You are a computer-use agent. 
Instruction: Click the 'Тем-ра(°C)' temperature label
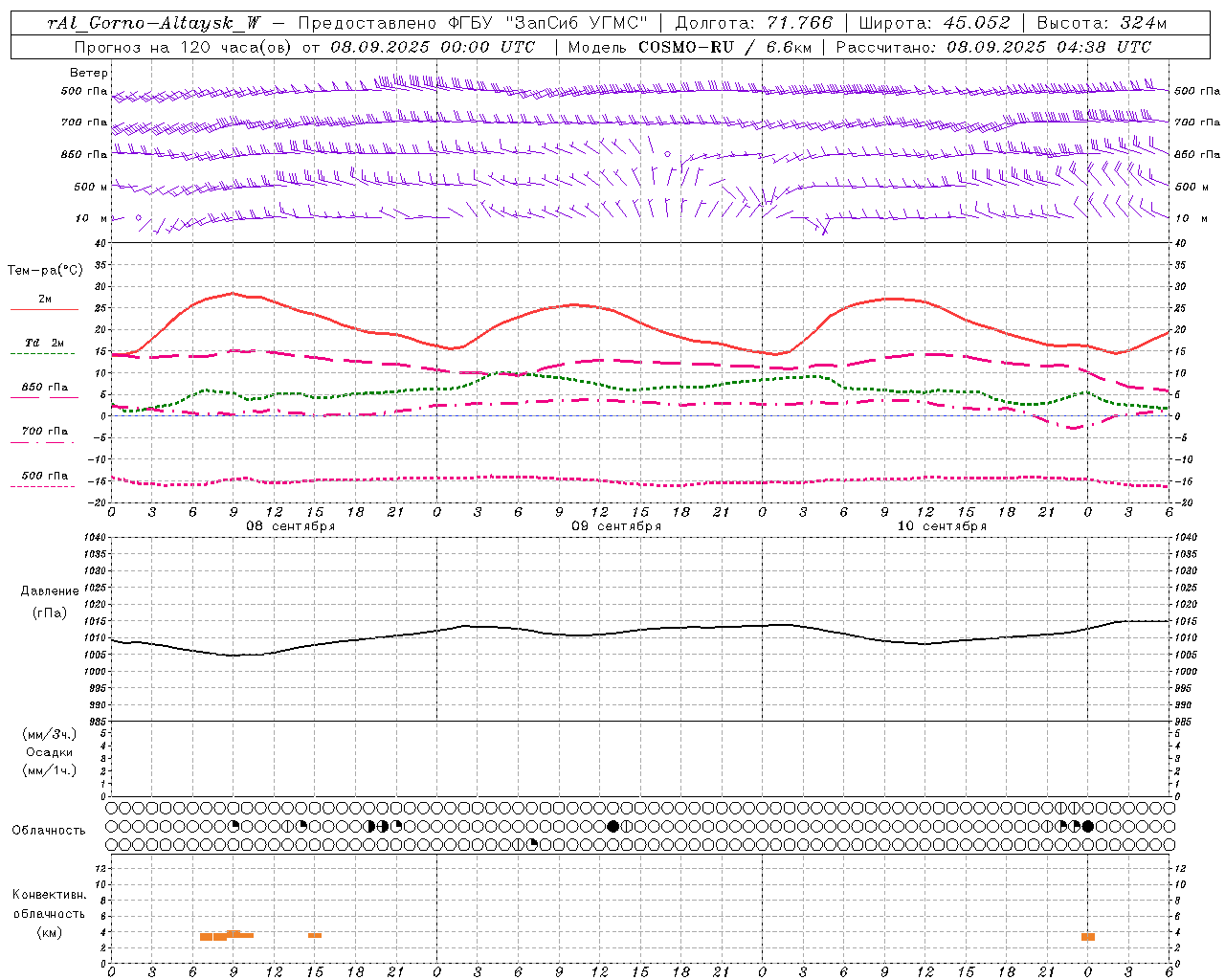45,271
